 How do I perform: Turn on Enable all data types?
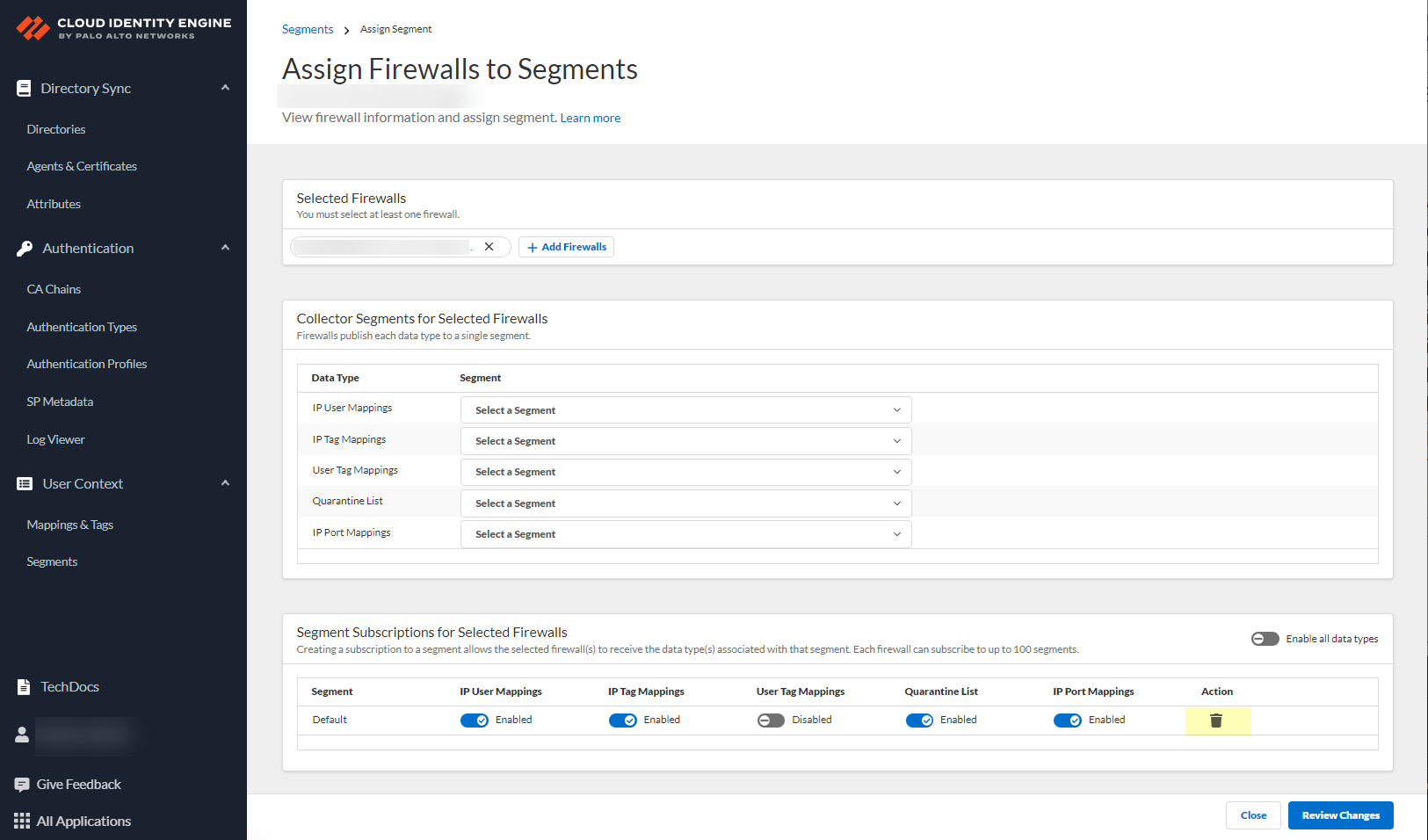1265,639
